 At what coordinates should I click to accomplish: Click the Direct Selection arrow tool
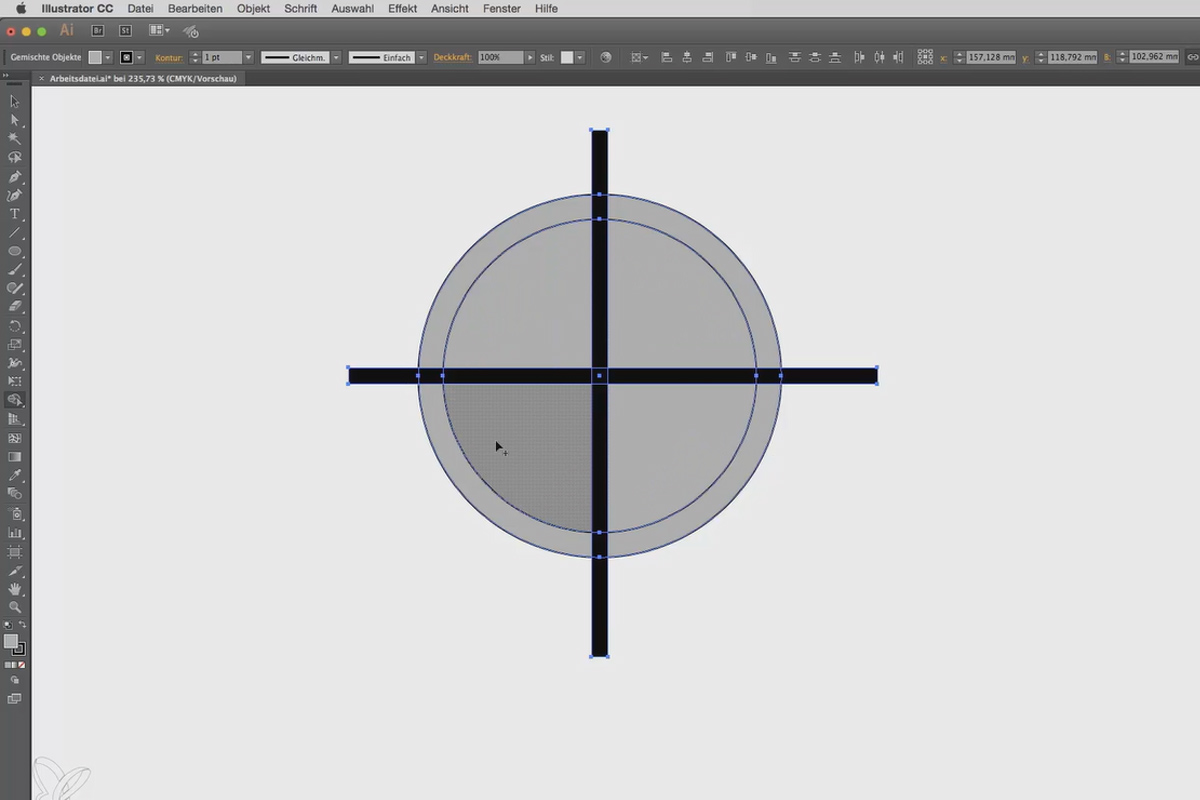(14, 120)
